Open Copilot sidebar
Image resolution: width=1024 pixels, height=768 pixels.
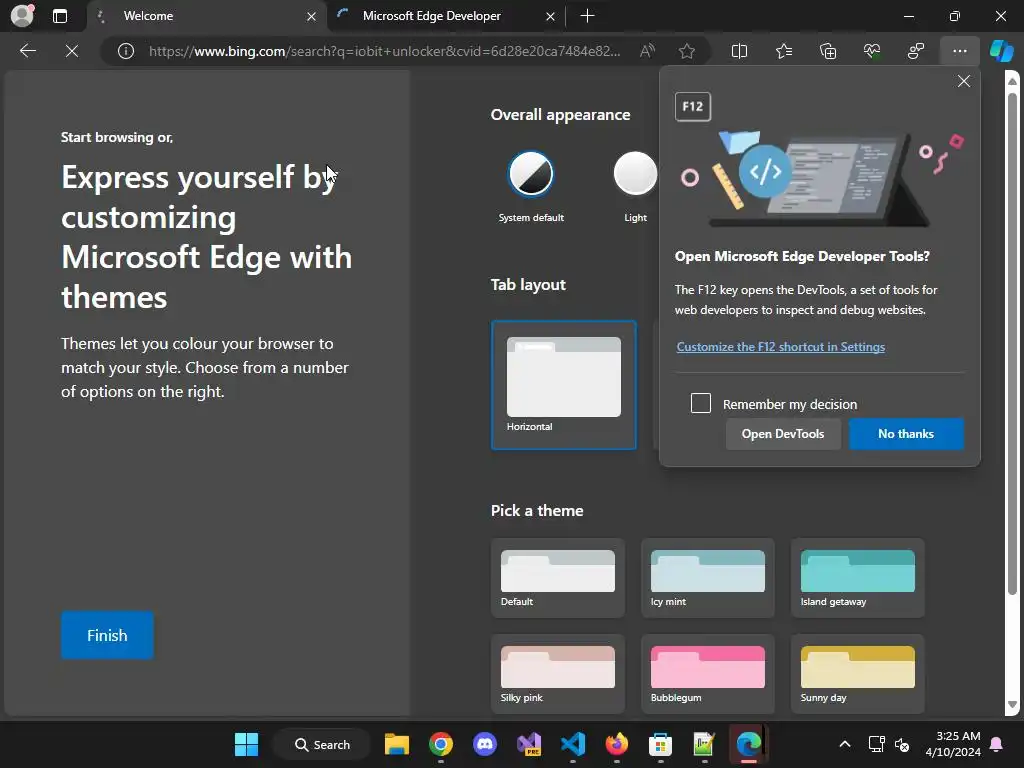pyautogui.click(x=1001, y=51)
